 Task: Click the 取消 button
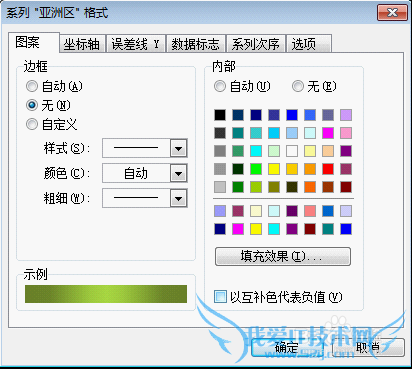tap(369, 348)
